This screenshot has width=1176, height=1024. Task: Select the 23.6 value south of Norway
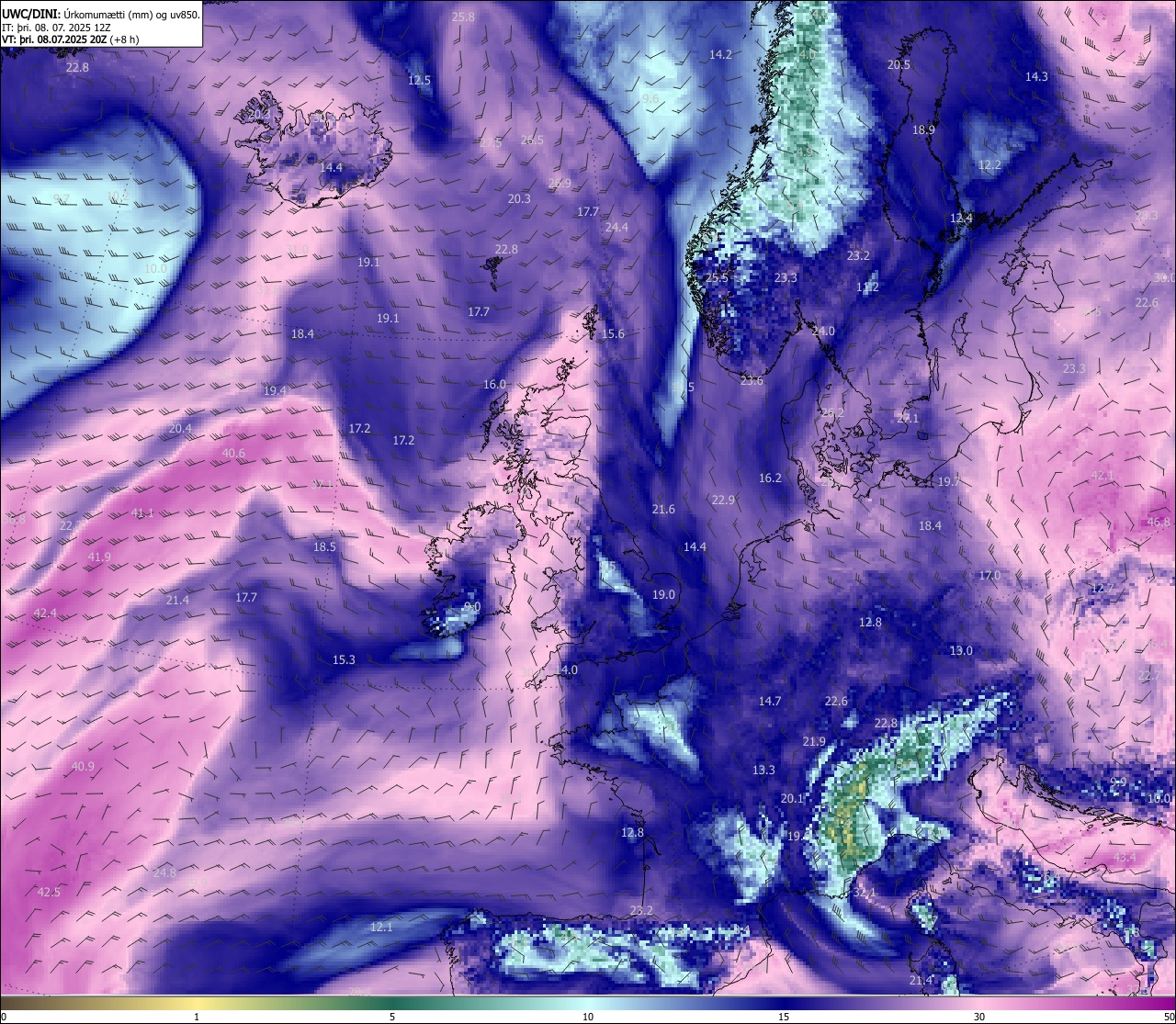[x=752, y=380]
